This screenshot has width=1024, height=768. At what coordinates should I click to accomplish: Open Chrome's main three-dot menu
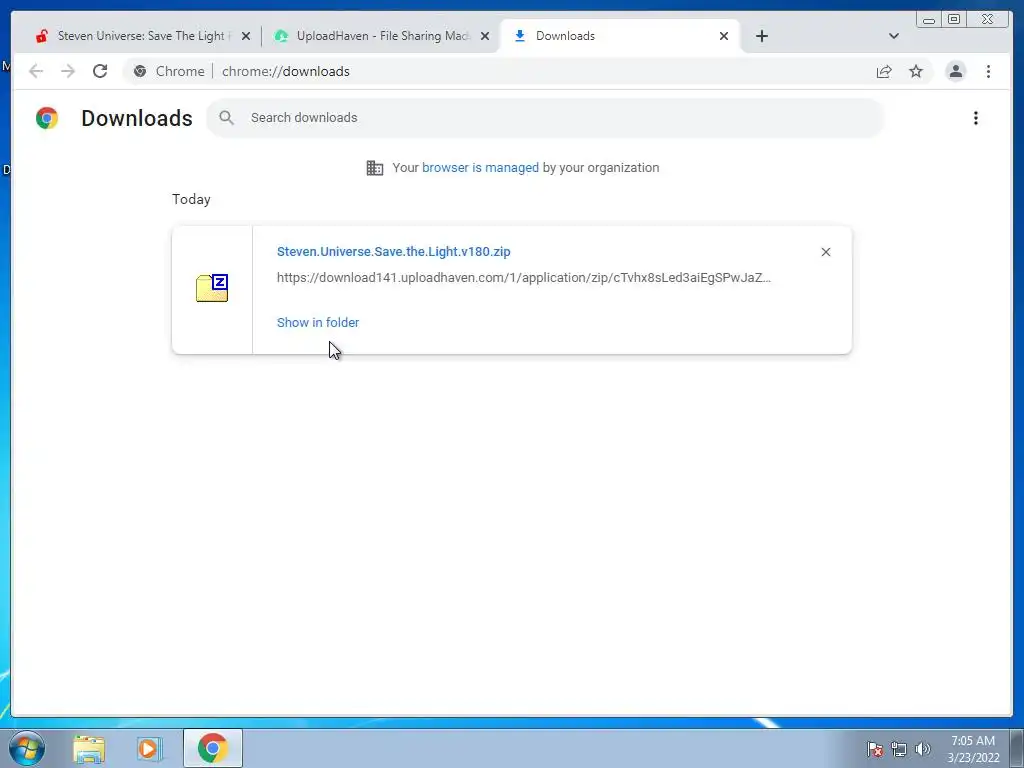click(988, 71)
